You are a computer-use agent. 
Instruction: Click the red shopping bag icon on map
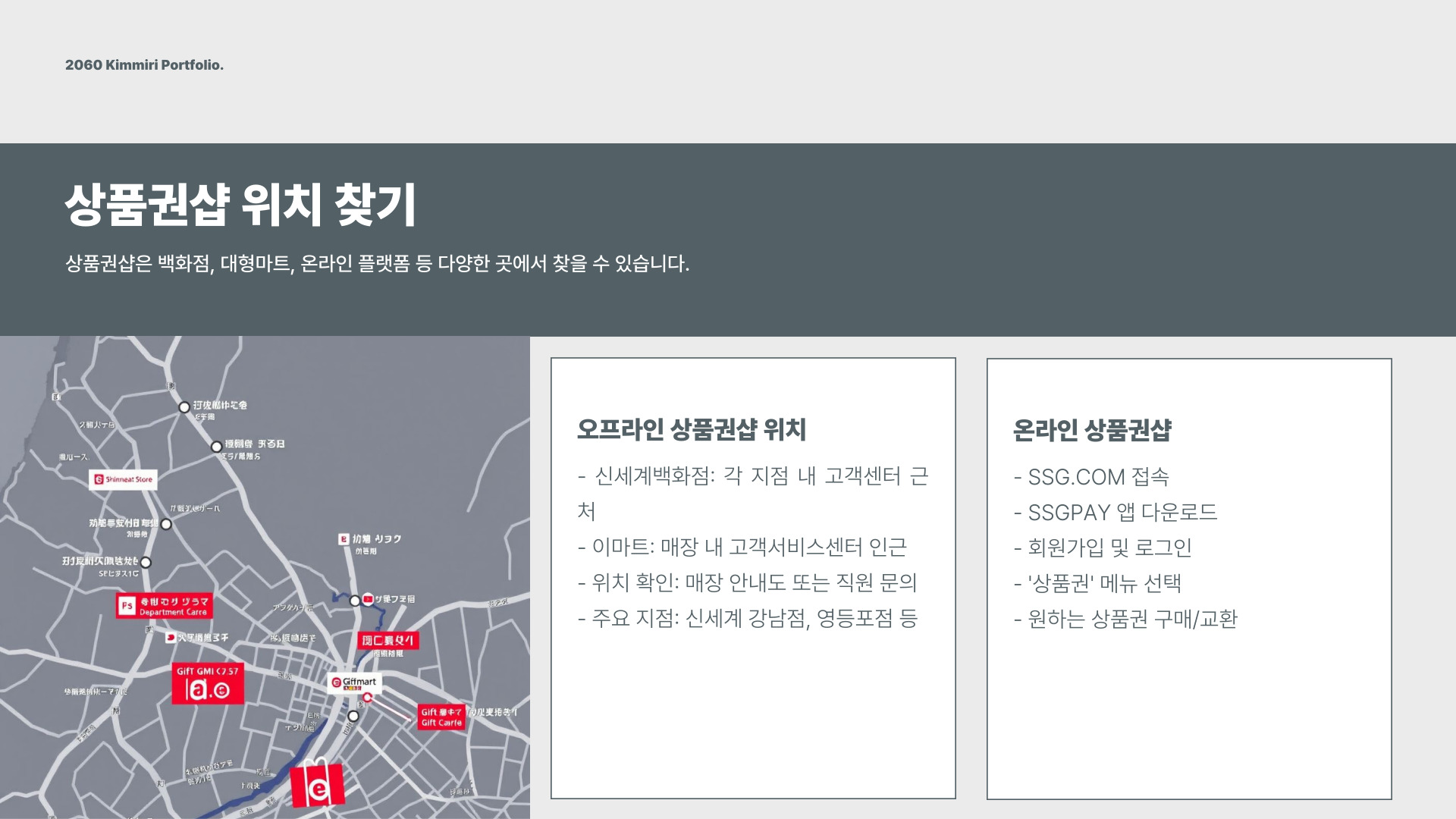click(x=318, y=786)
